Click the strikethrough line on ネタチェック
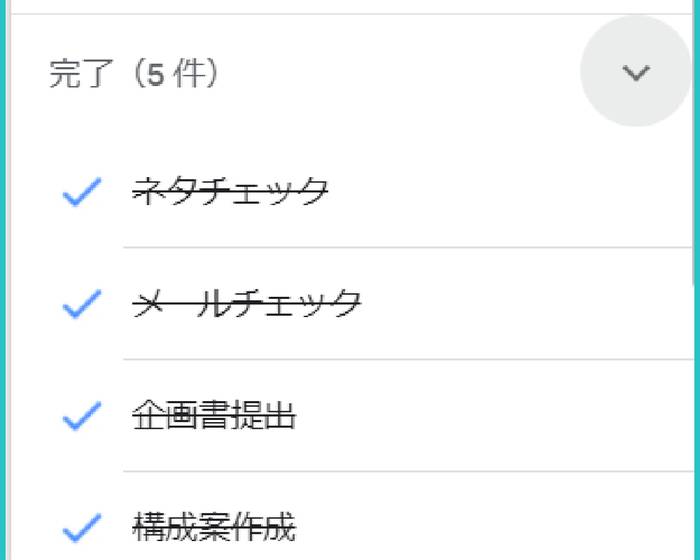The height and width of the screenshot is (560, 700). (230, 192)
